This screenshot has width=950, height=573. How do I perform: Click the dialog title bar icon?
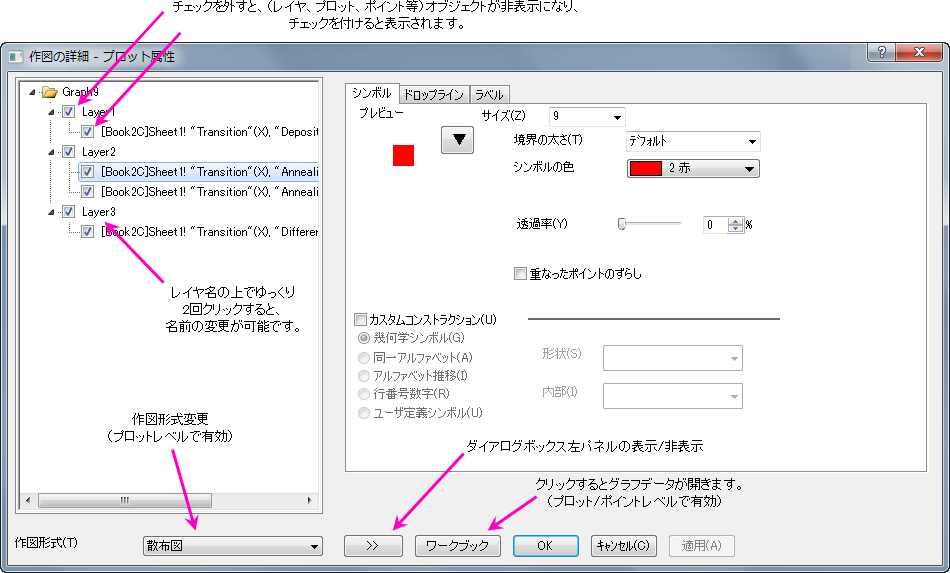16,56
